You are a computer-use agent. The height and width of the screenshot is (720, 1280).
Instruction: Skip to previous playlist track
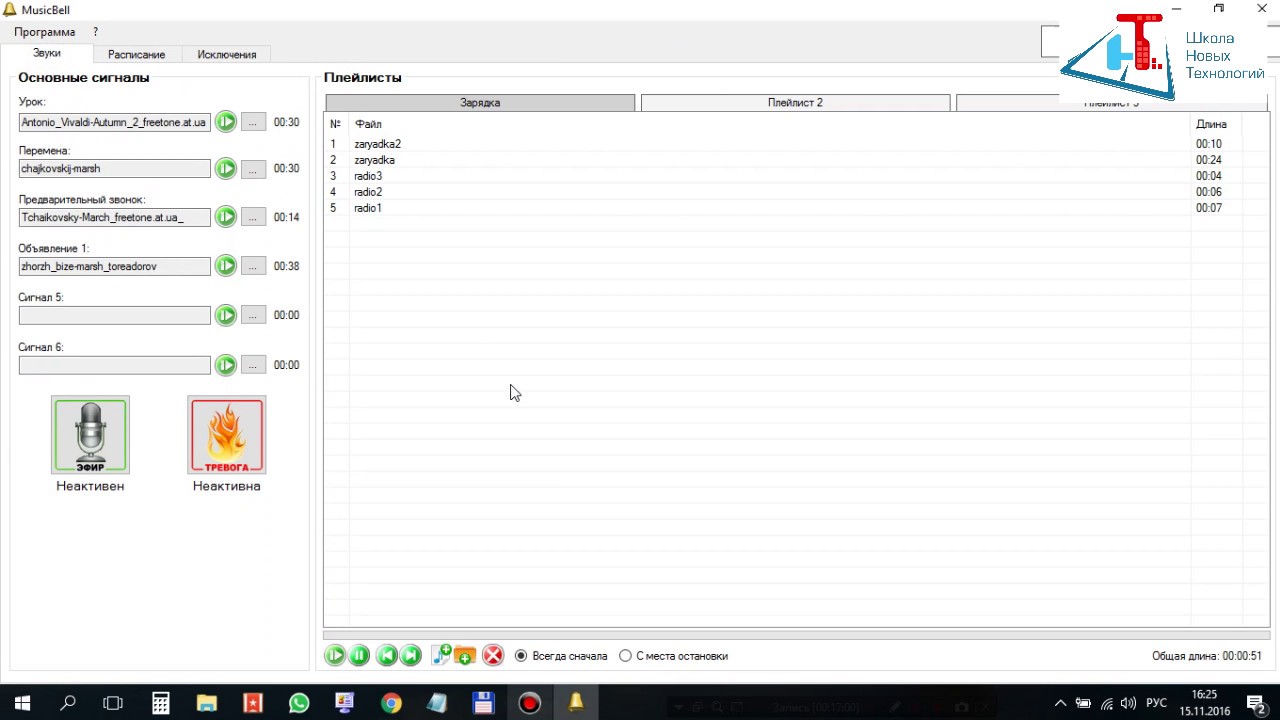pos(386,656)
